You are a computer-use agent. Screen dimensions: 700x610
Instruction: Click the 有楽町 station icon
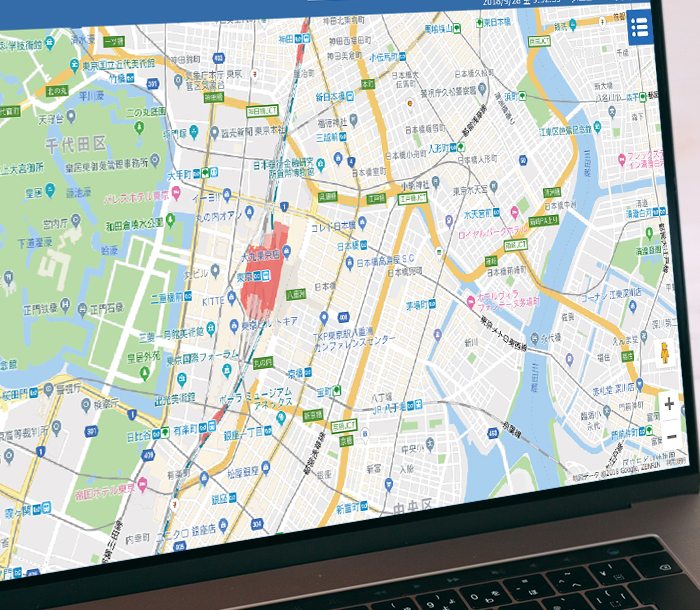(x=207, y=426)
